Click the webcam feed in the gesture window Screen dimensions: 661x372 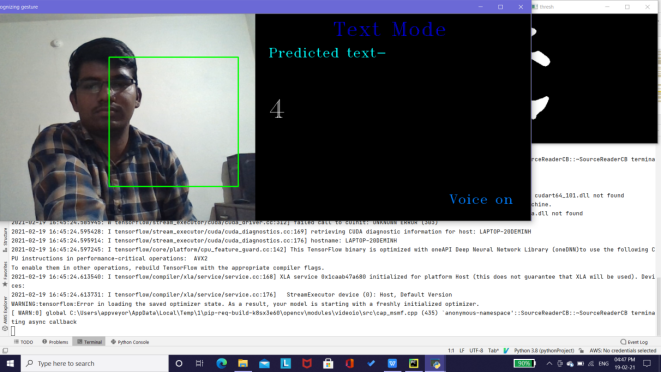[x=127, y=117]
